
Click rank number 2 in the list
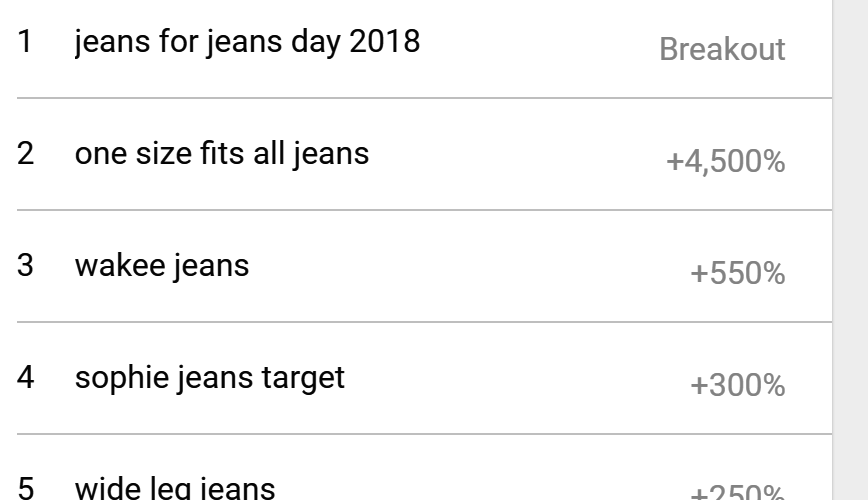(x=29, y=155)
